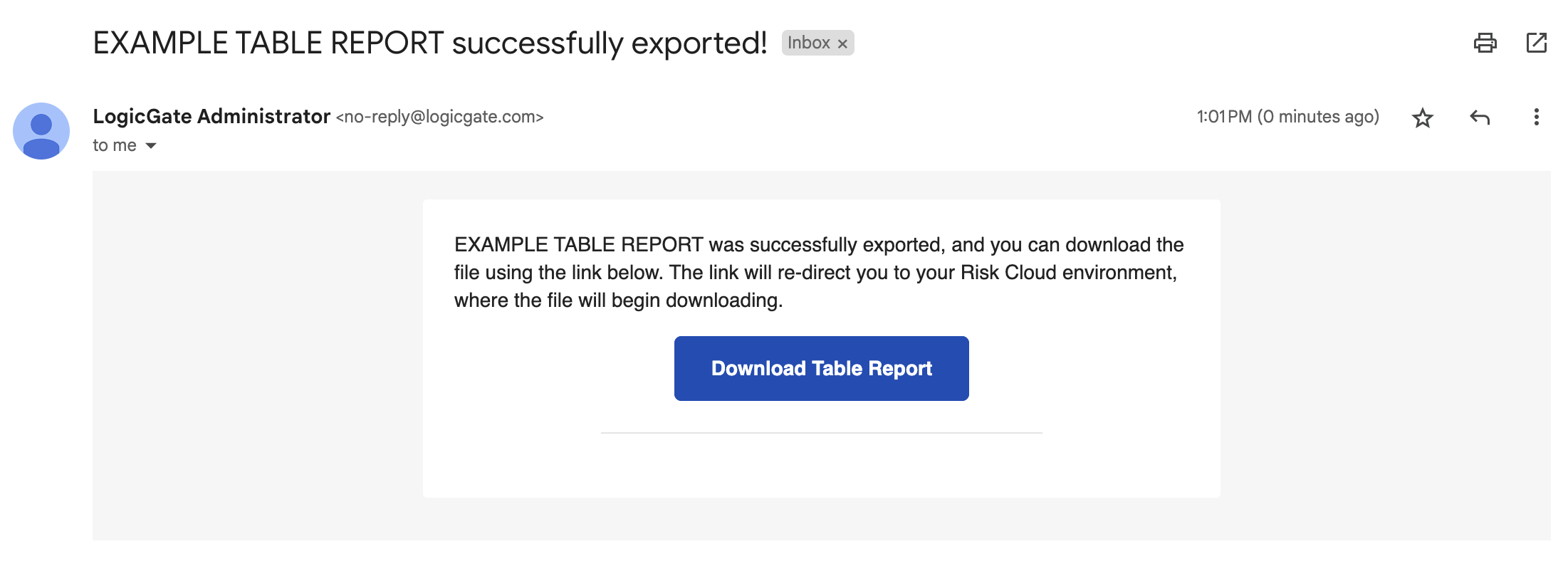Click the Download Table Report button
This screenshot has width=1568, height=564.
point(821,368)
